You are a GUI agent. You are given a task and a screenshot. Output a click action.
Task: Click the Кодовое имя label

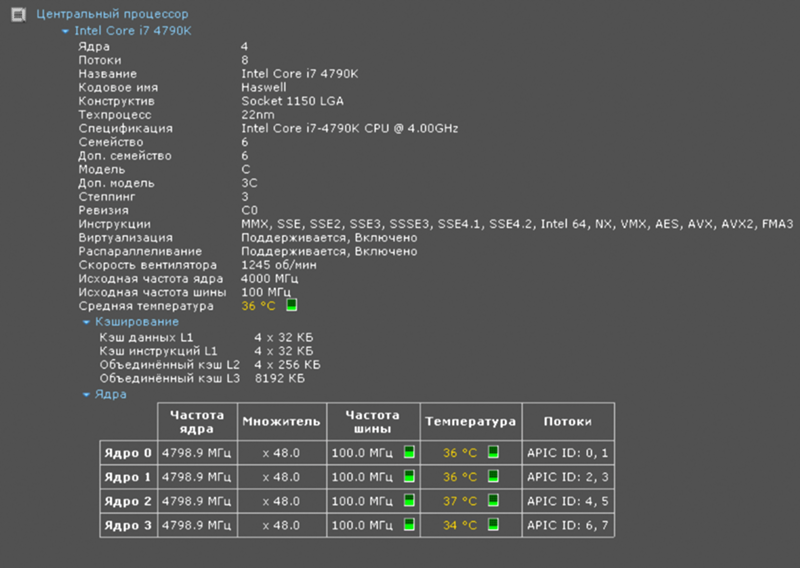[118, 87]
